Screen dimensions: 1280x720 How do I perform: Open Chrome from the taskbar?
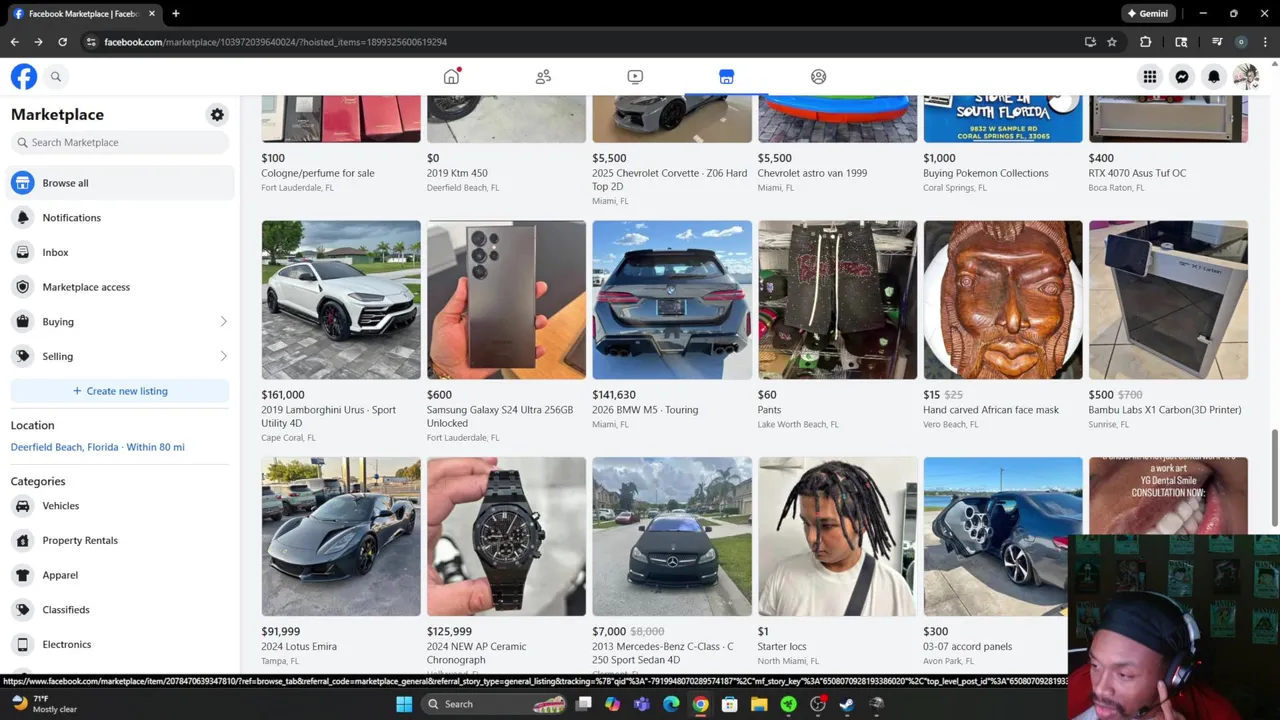[700, 704]
